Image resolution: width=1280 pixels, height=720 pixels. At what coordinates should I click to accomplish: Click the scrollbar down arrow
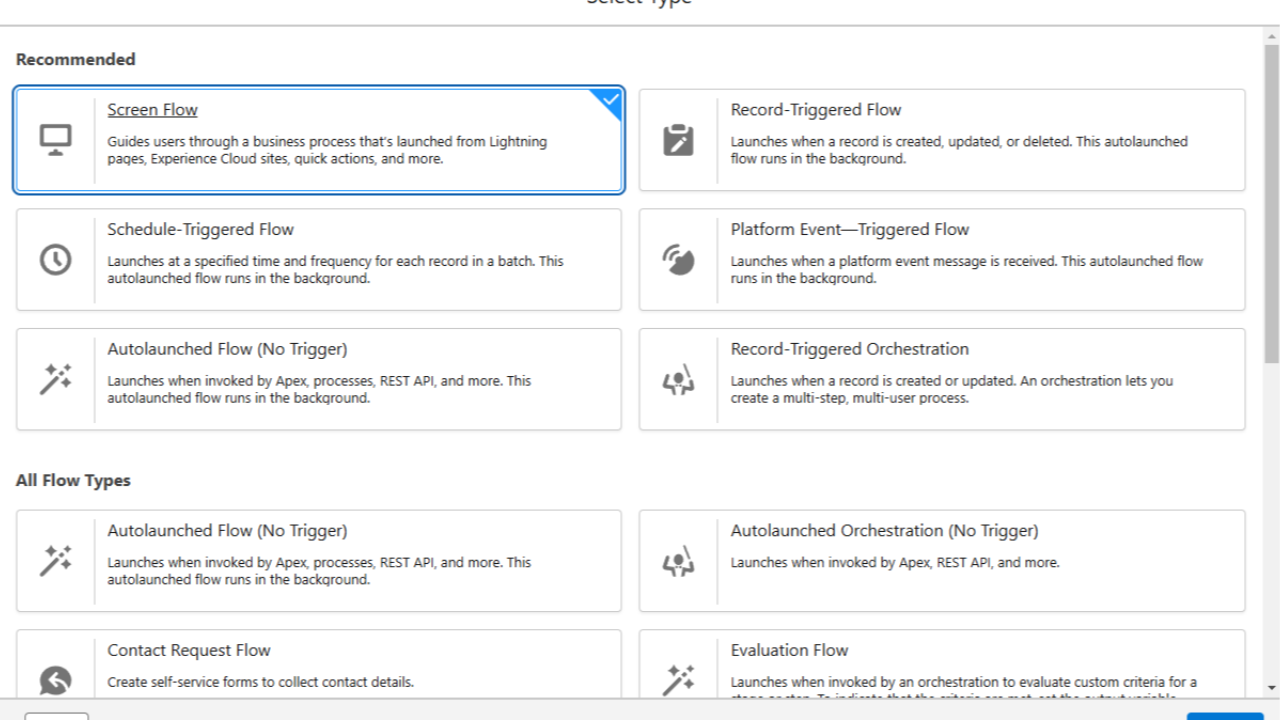click(1271, 688)
